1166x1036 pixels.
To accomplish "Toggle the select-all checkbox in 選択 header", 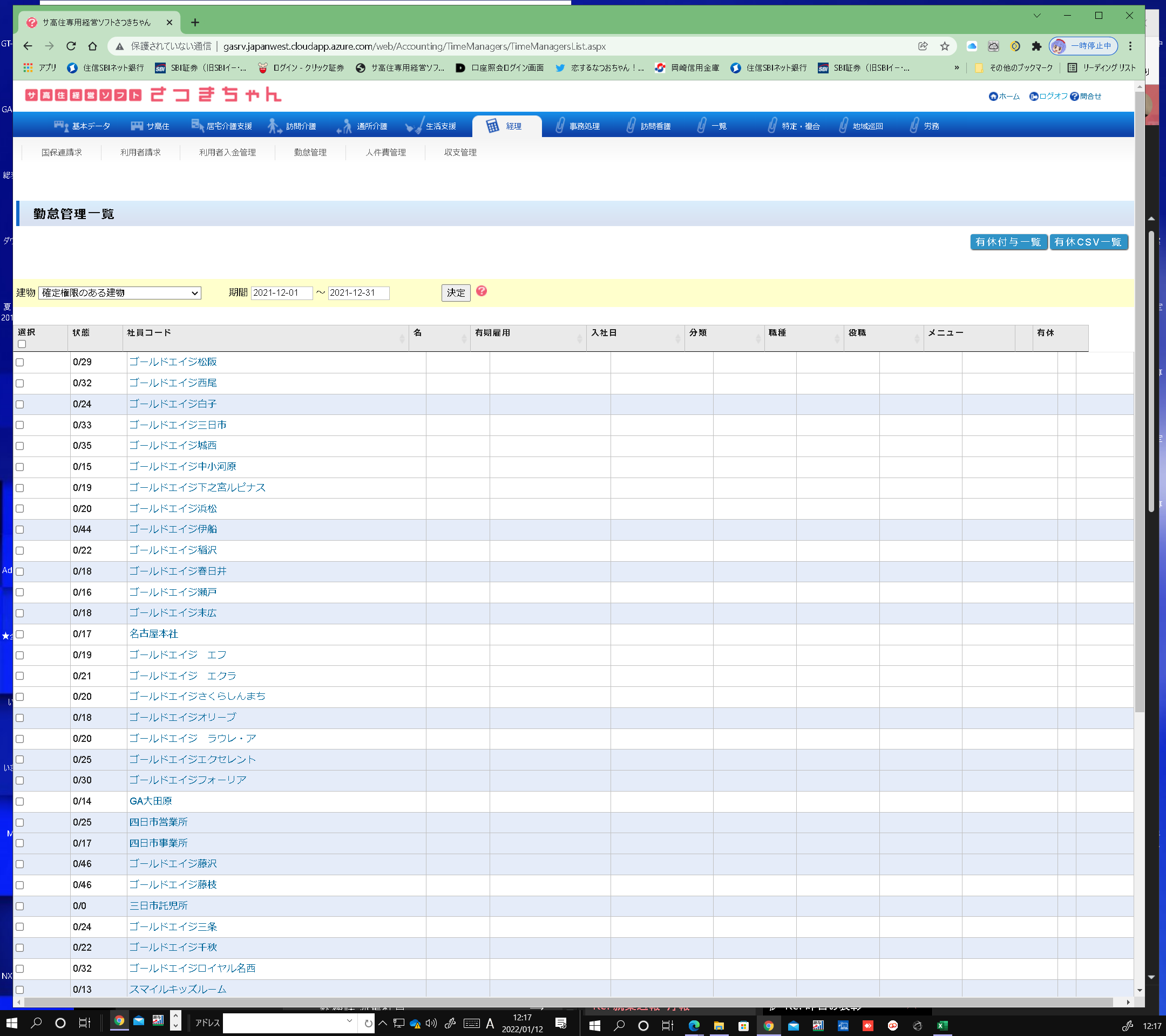I will pyautogui.click(x=22, y=344).
